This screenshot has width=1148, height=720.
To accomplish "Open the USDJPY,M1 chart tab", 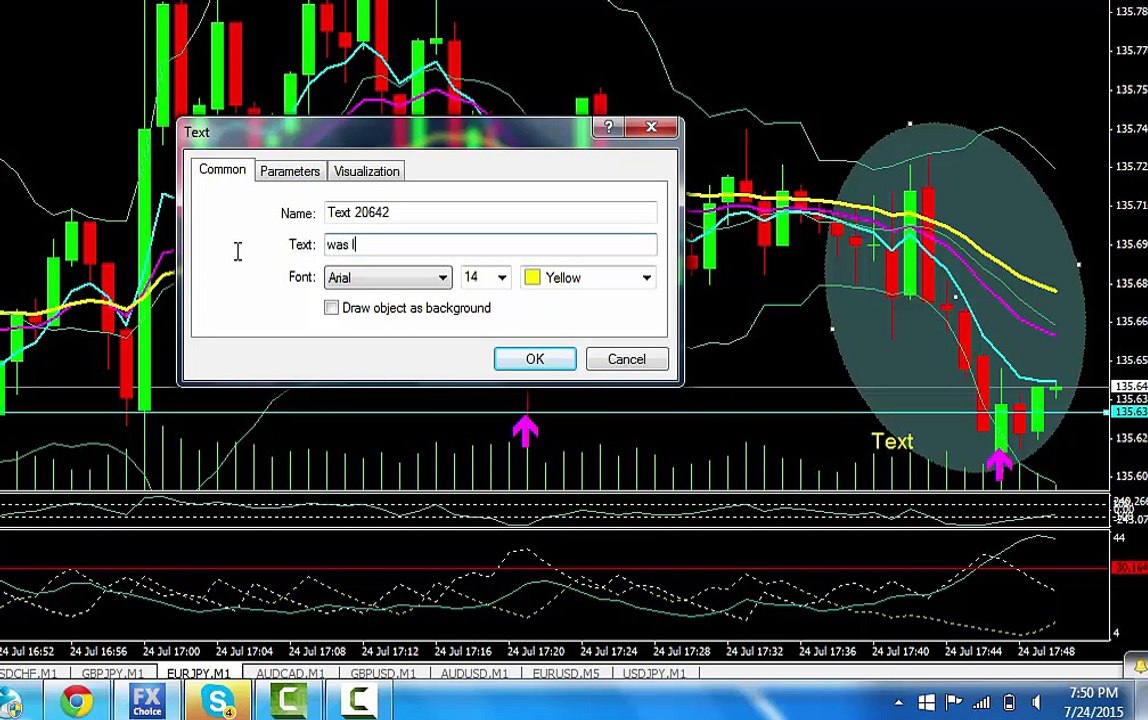I will pyautogui.click(x=654, y=673).
